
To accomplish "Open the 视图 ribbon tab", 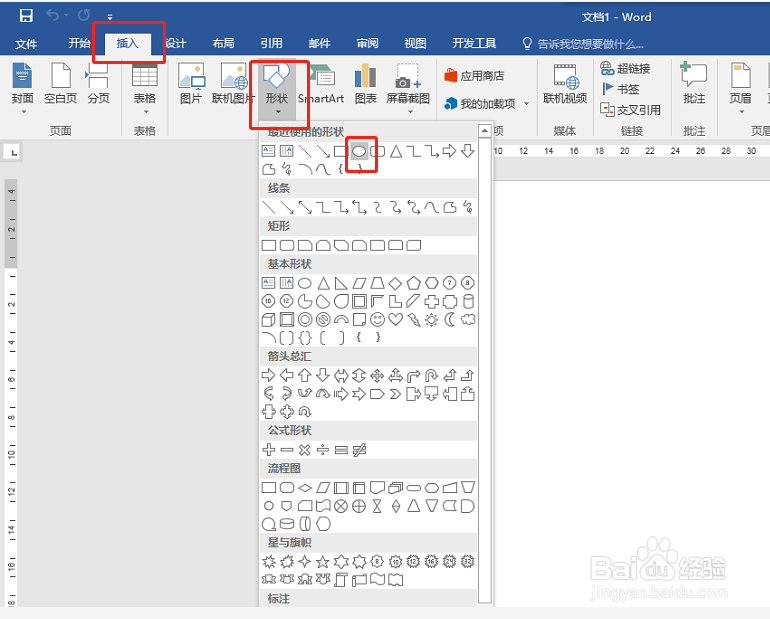I will [415, 44].
